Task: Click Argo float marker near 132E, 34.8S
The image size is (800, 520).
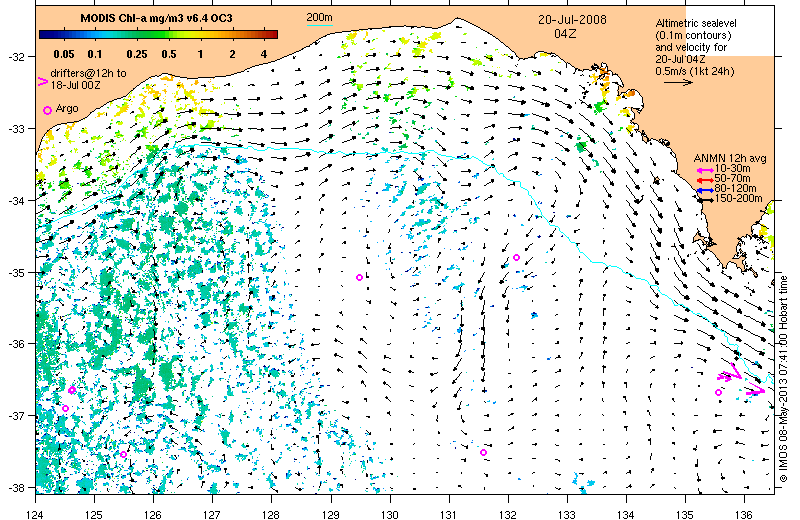Action: pos(516,257)
